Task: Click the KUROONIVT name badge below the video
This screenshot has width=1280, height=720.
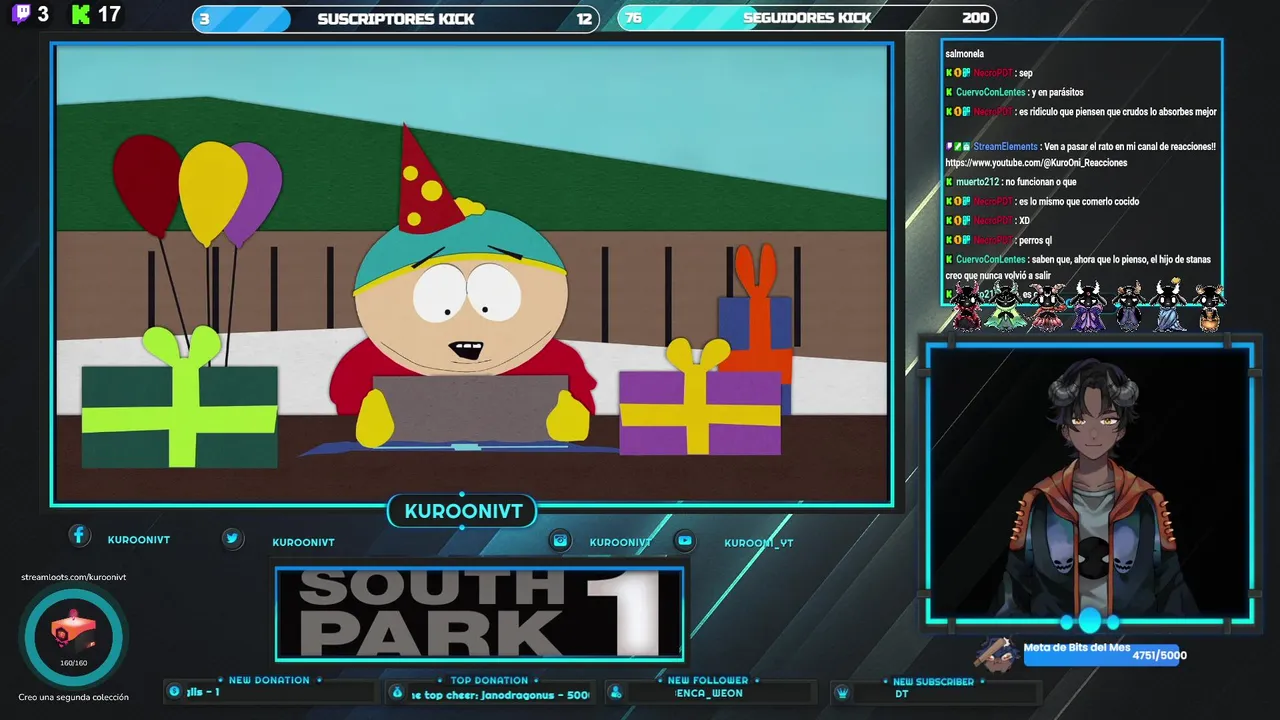Action: [x=462, y=511]
